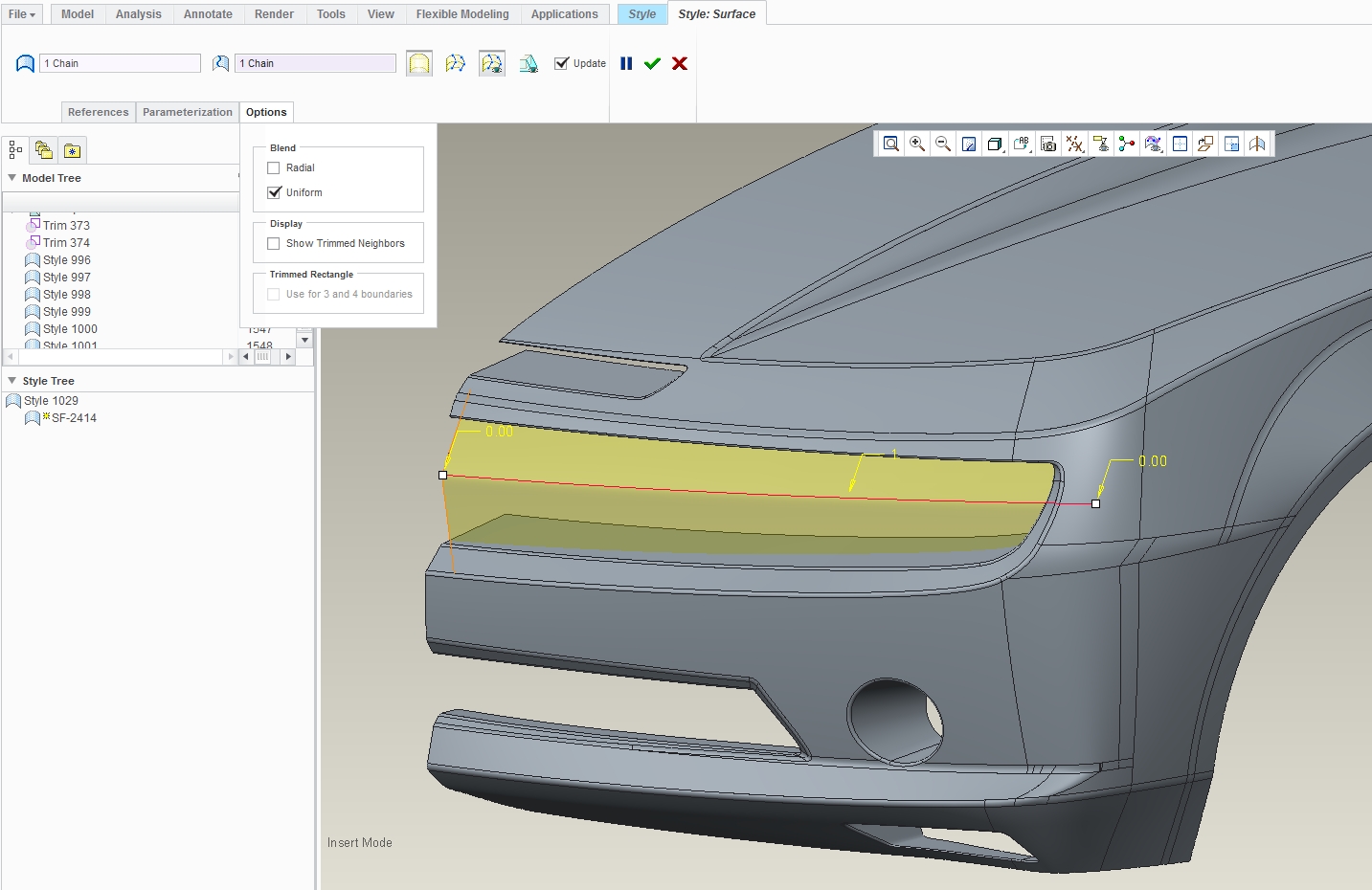
Task: Collapse the Model Tree section
Action: pos(12,178)
